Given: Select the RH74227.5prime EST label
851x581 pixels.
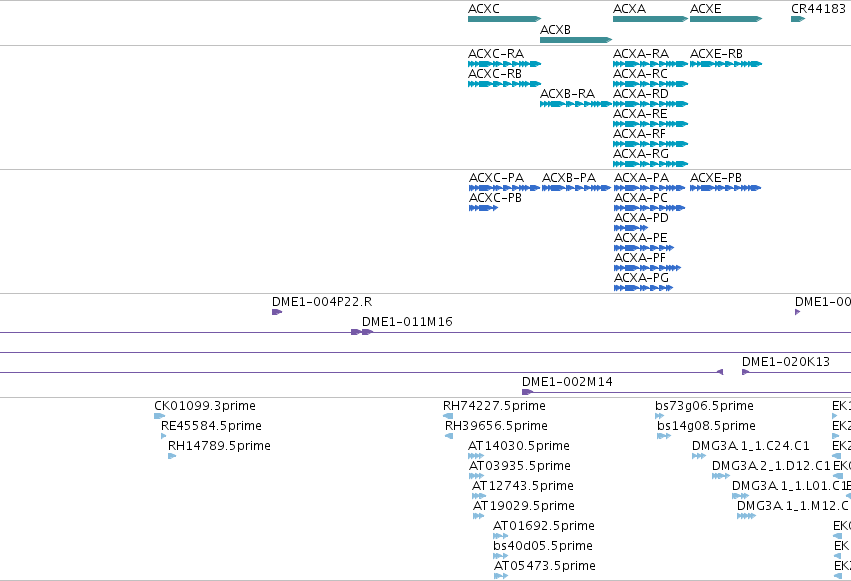Looking at the screenshot, I should 494,406.
